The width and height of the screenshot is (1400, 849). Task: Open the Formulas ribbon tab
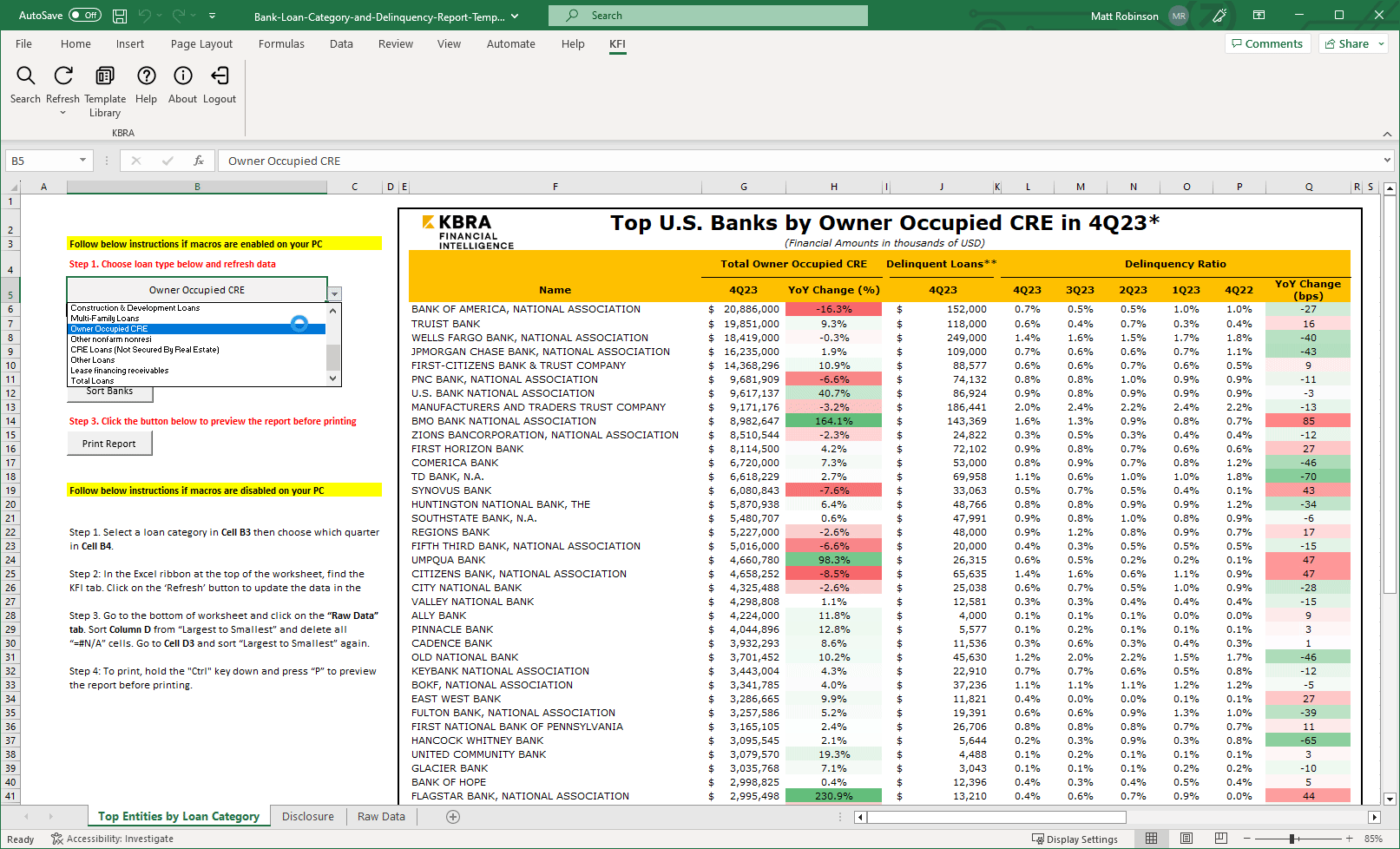281,44
